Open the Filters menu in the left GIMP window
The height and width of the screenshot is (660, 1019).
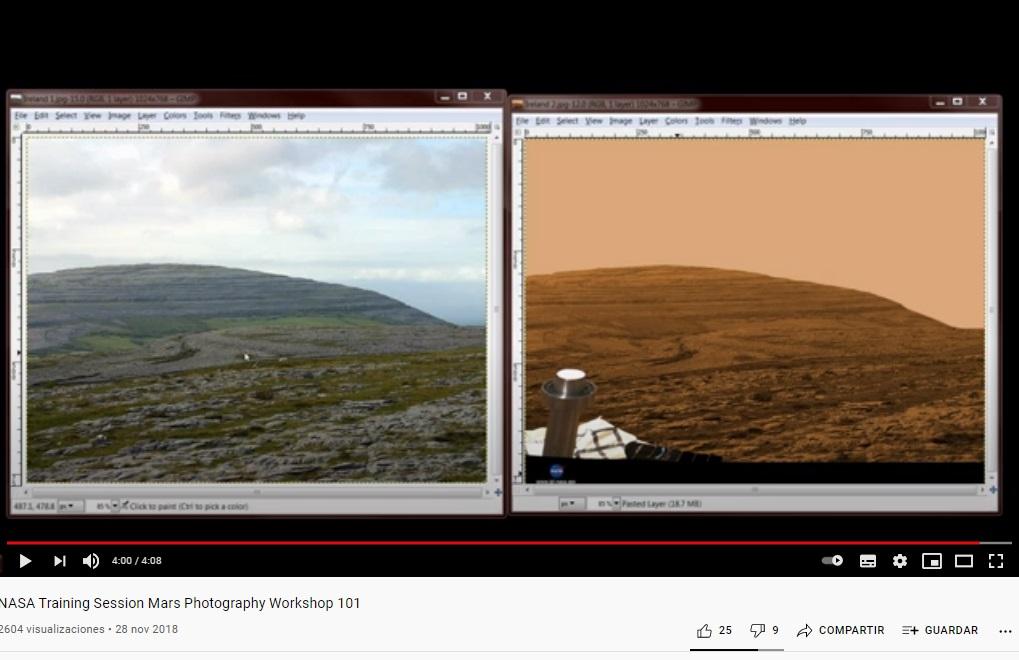click(230, 116)
